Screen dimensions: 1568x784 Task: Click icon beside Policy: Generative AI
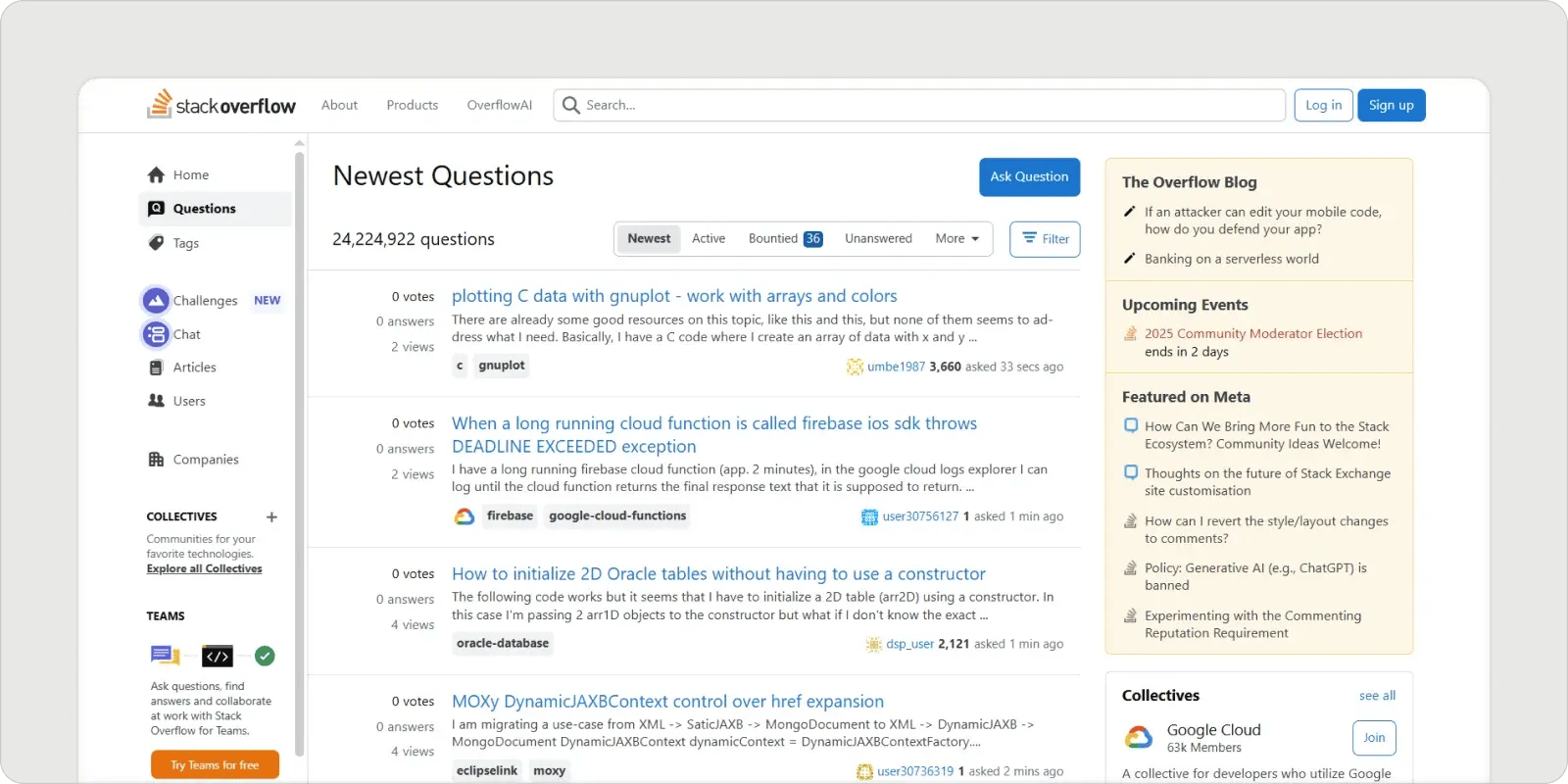[x=1130, y=567]
